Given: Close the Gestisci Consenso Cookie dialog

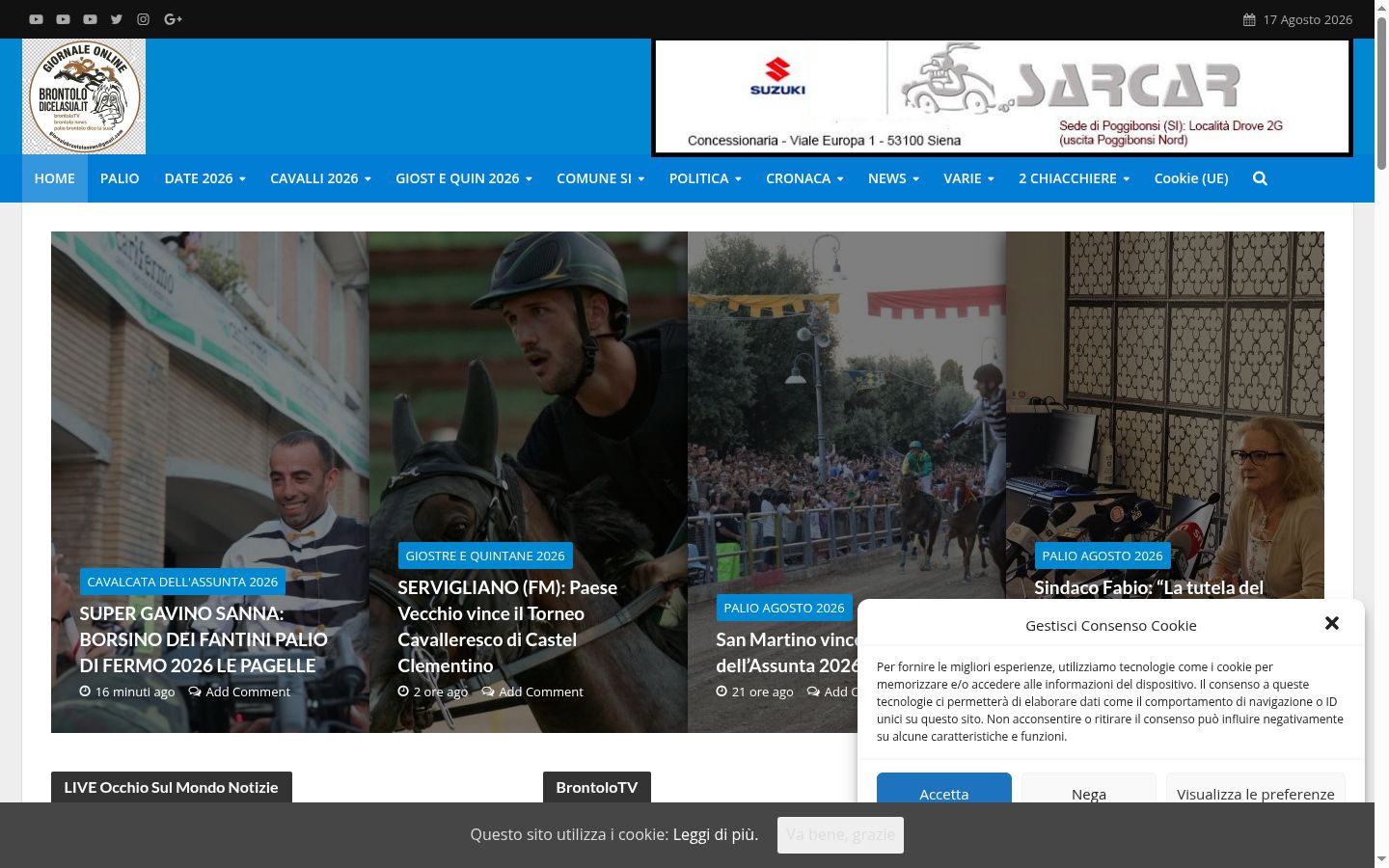Looking at the screenshot, I should tap(1332, 623).
